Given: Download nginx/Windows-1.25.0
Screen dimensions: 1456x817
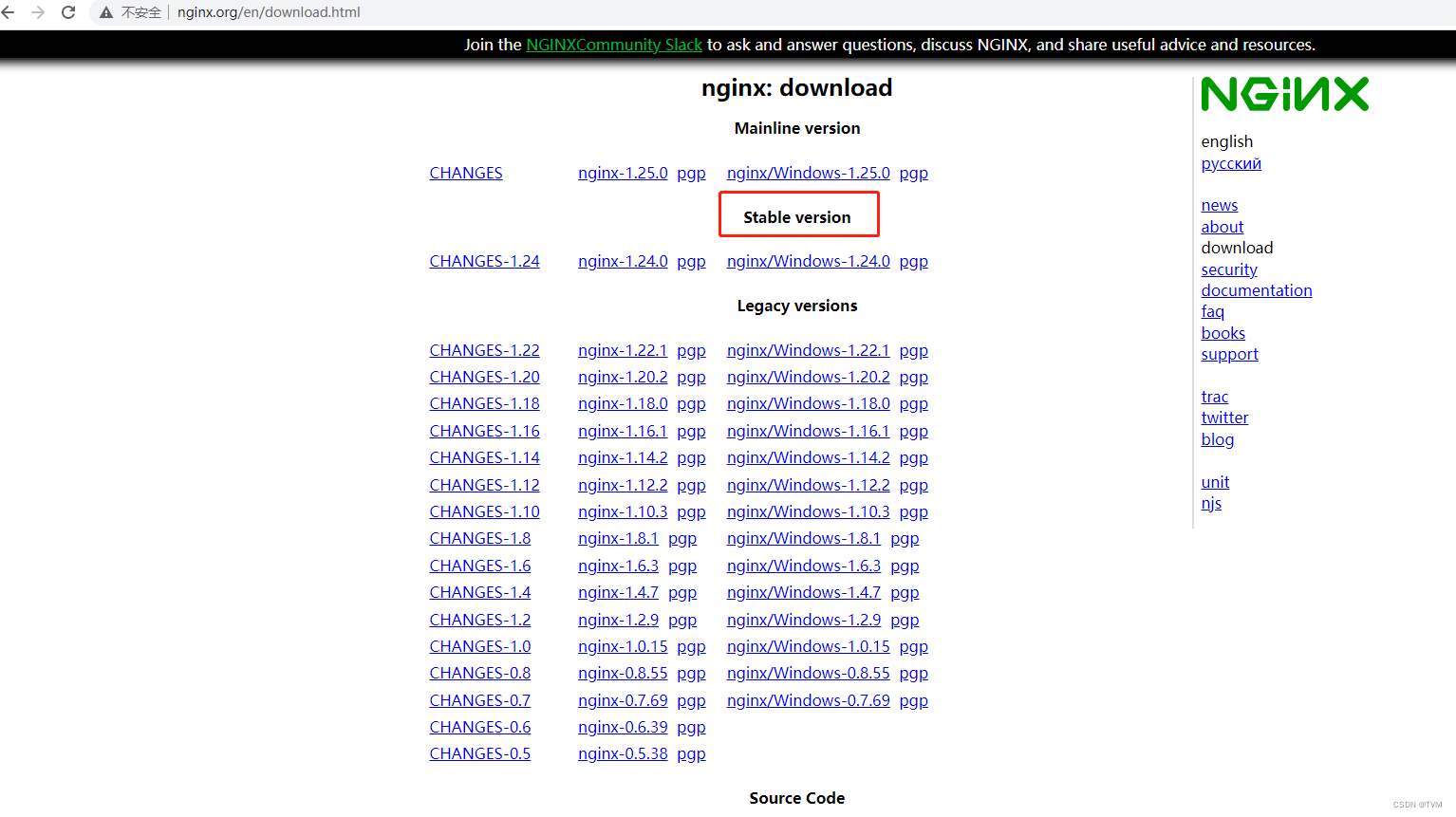Looking at the screenshot, I should (x=809, y=173).
